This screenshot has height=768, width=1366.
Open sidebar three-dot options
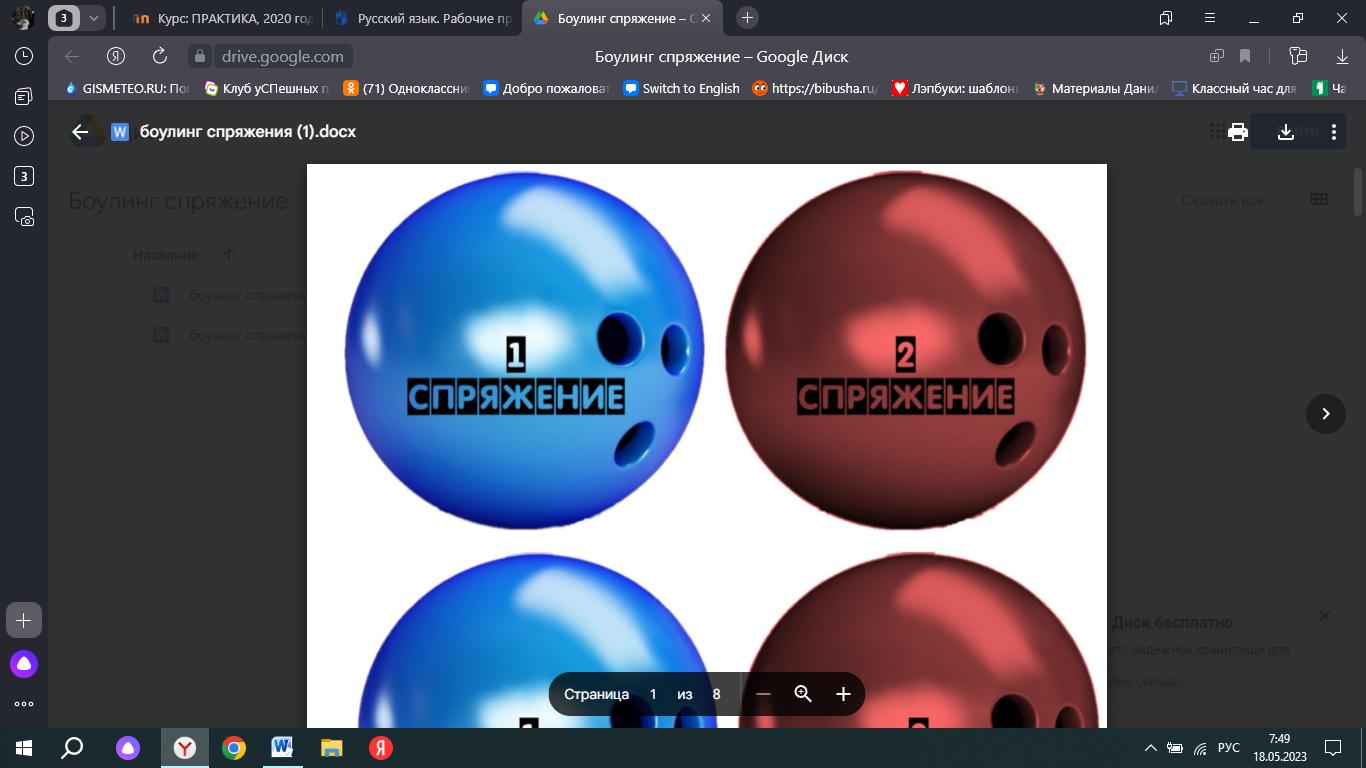(x=24, y=703)
